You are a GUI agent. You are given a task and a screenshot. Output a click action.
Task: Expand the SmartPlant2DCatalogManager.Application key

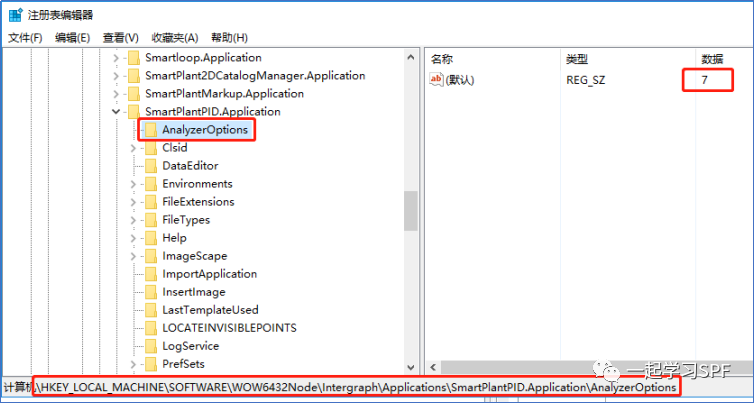(116, 76)
